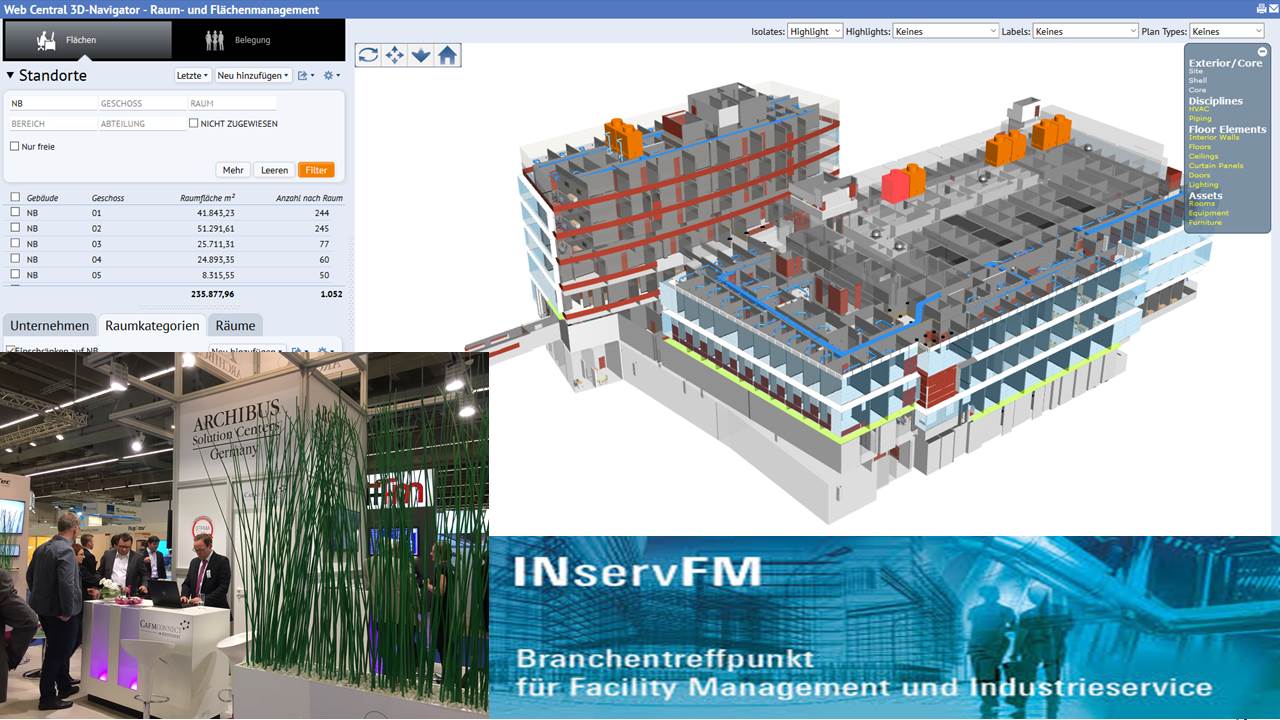Screen dimensions: 1280x720
Task: Toggle the Ceilings layer
Action: [1203, 156]
